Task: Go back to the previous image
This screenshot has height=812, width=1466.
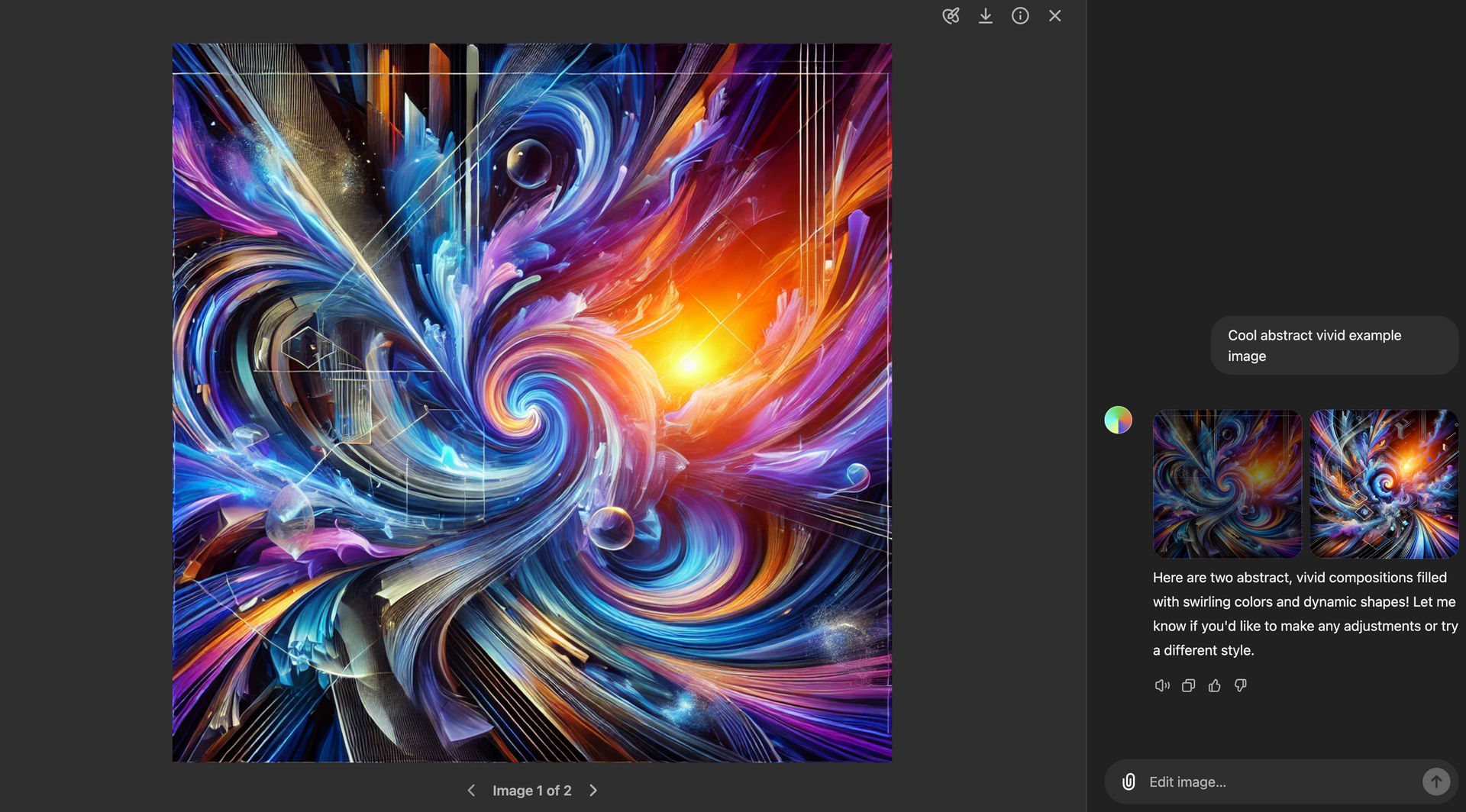Action: pyautogui.click(x=471, y=791)
